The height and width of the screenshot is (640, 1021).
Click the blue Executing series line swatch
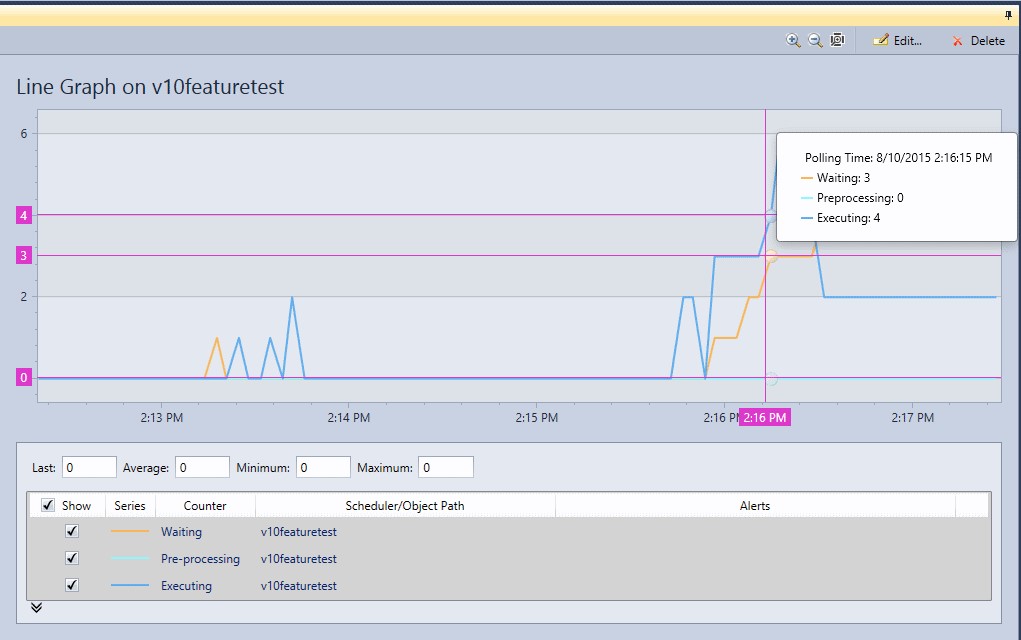coord(129,585)
